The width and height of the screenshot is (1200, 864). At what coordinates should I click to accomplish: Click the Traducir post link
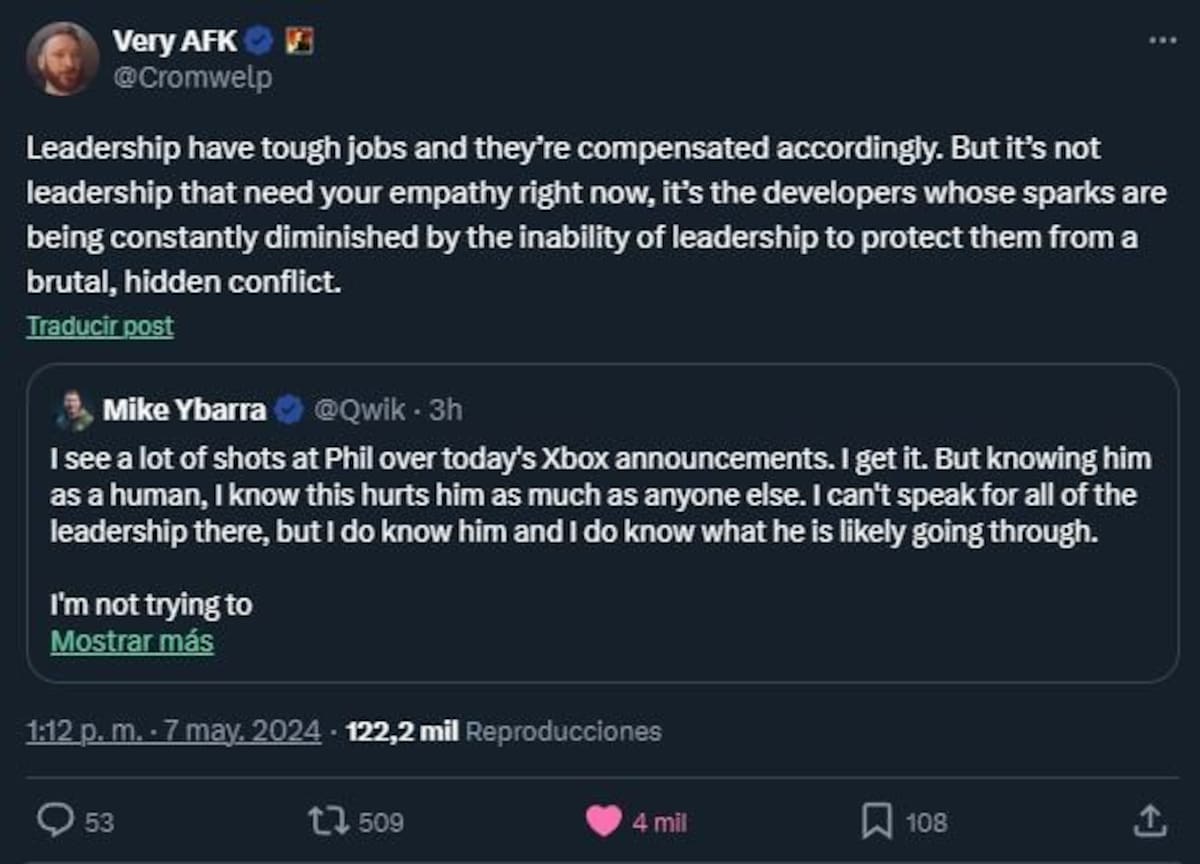[x=100, y=326]
